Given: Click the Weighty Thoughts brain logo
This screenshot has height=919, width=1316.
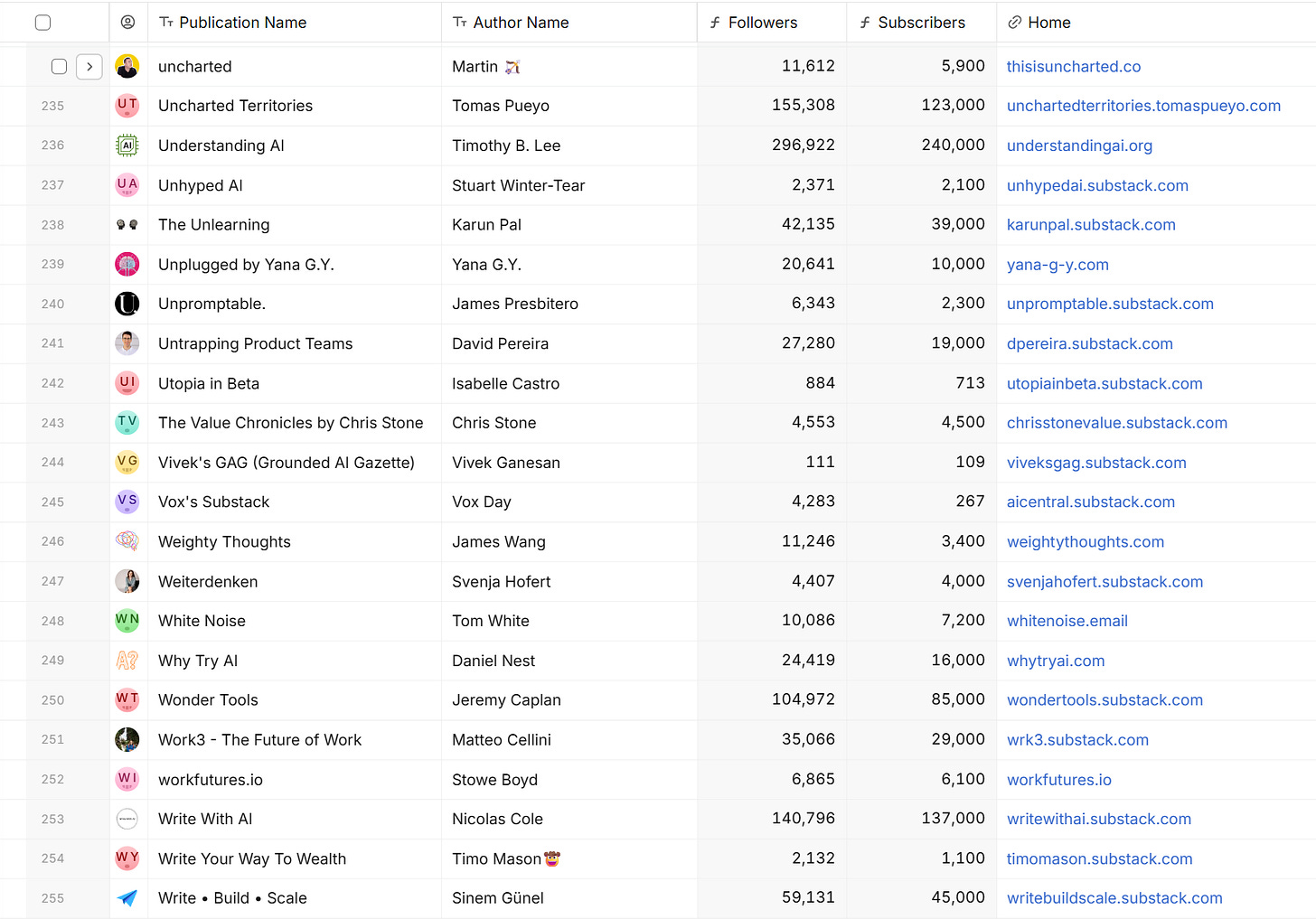Looking at the screenshot, I should pyautogui.click(x=127, y=541).
